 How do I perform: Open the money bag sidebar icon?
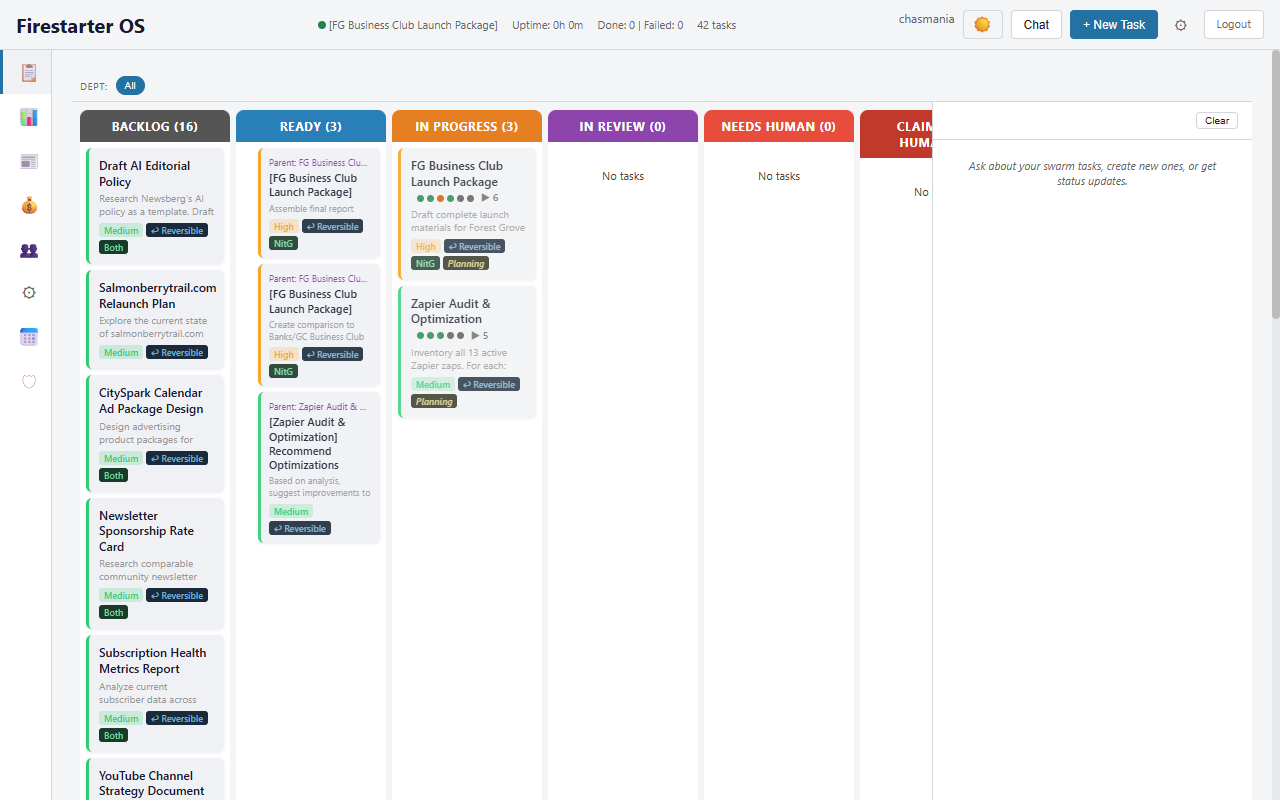coord(29,206)
